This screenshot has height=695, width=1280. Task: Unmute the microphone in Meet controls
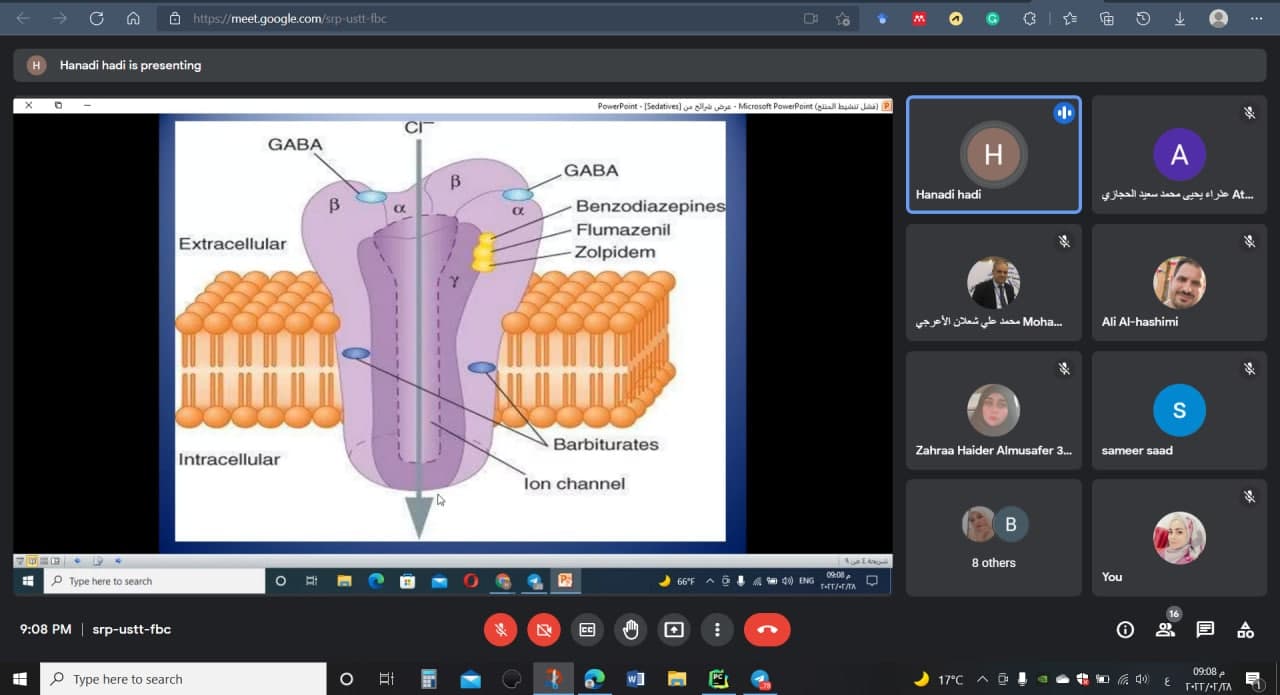pos(500,629)
